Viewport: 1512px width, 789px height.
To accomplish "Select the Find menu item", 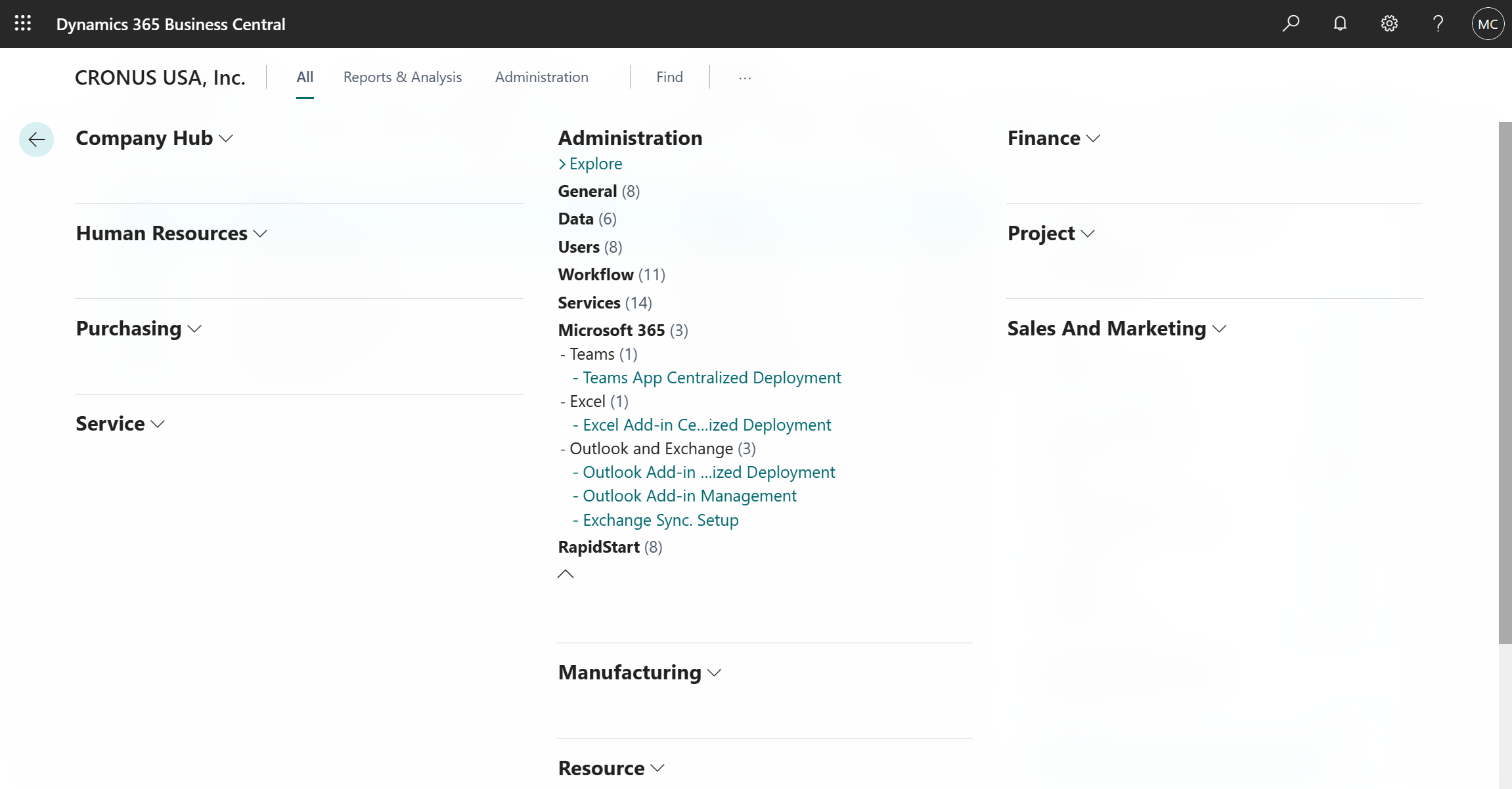I will coord(669,77).
